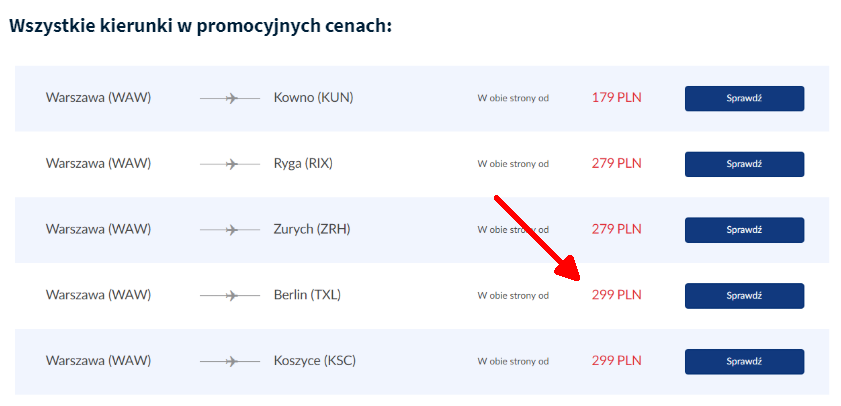
Task: Click the airplane icon in the Zurych row
Action: [x=229, y=230]
